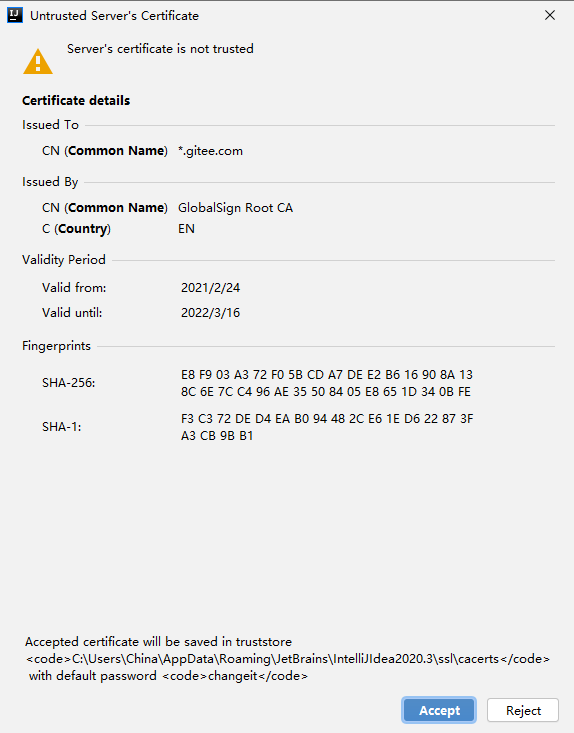Click the *.gitee.com common name value

pos(210,151)
